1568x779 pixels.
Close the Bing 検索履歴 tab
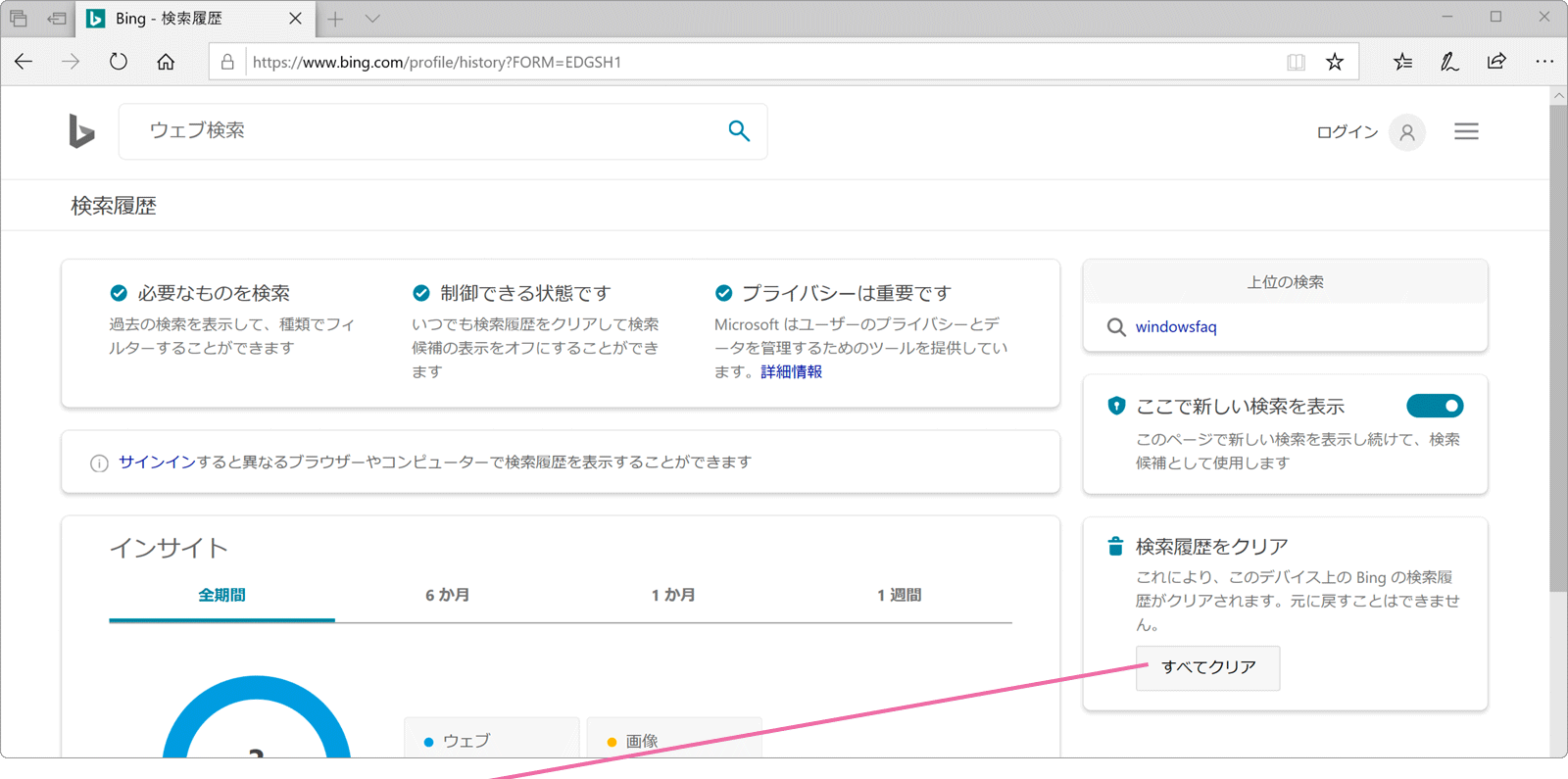pyautogui.click(x=295, y=19)
